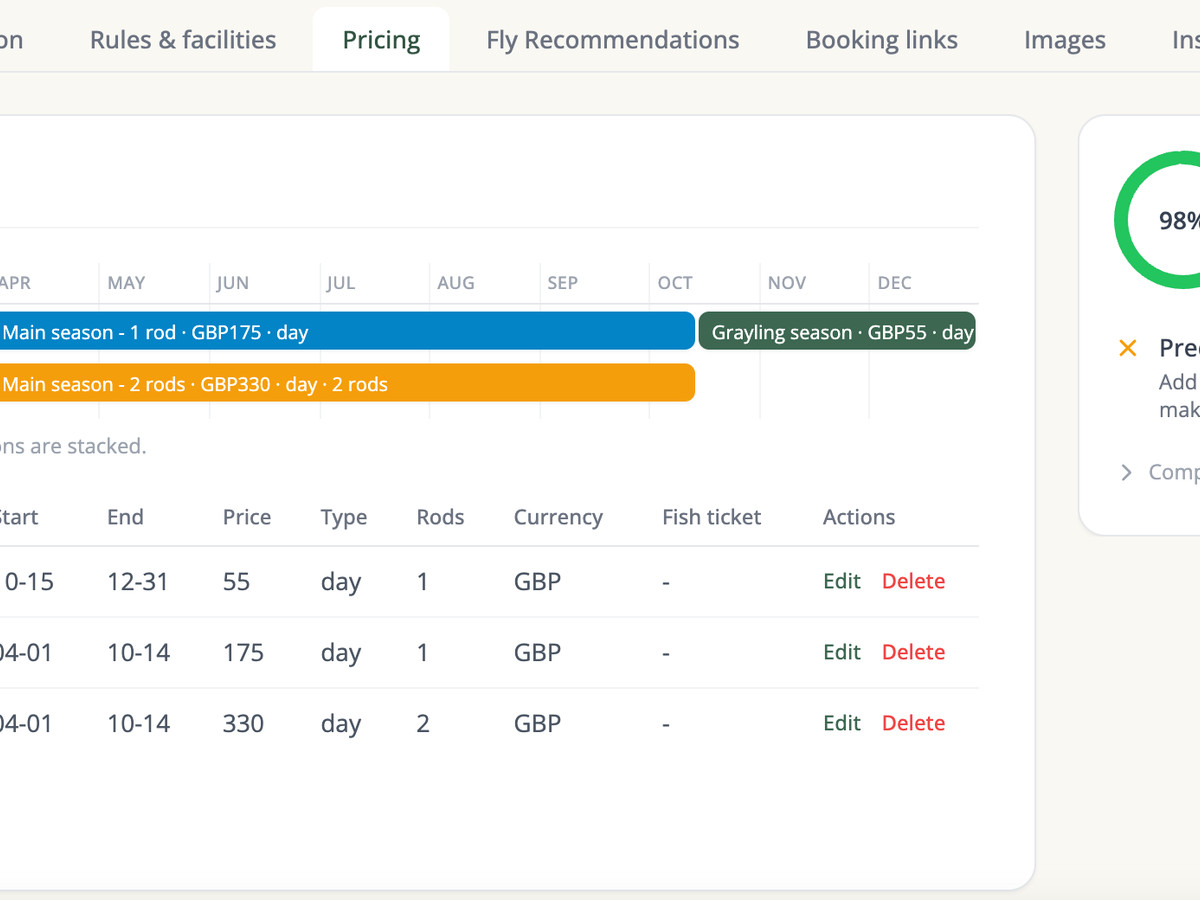Click the price value 175

click(244, 652)
